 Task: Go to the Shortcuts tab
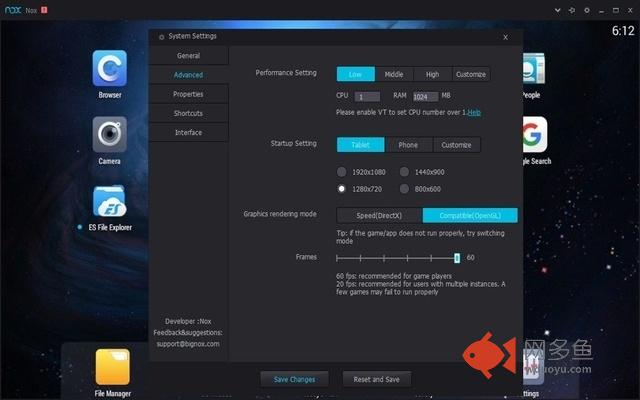point(188,113)
